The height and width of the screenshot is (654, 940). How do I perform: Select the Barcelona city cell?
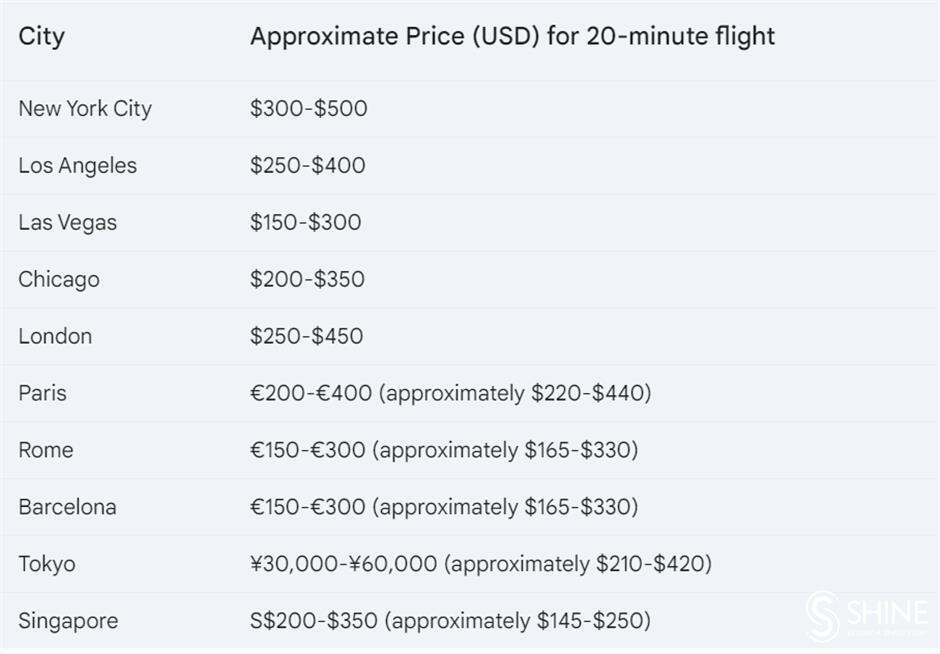(x=67, y=507)
